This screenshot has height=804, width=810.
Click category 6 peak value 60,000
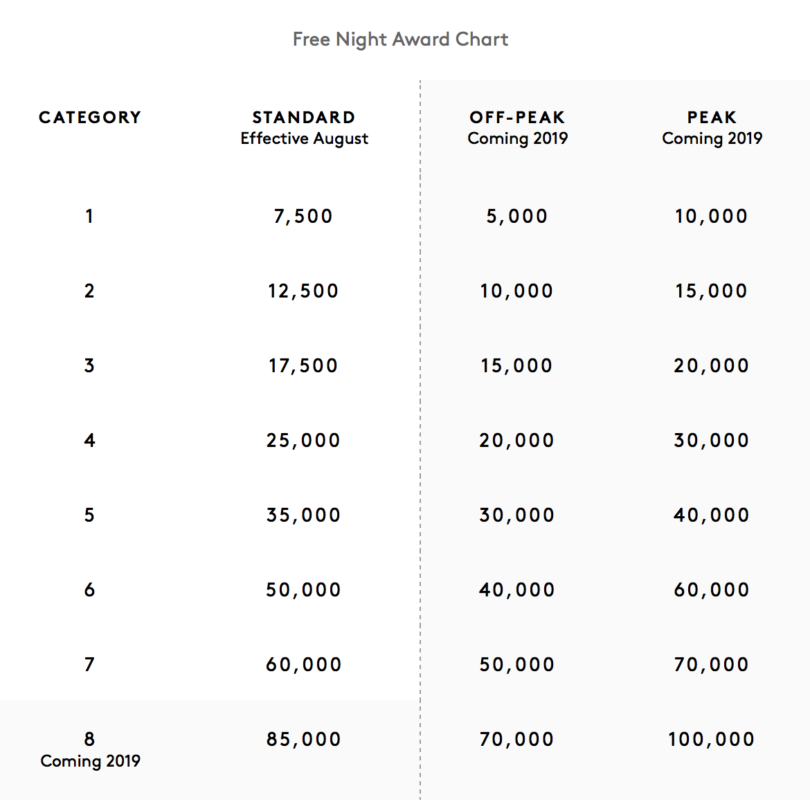point(711,591)
